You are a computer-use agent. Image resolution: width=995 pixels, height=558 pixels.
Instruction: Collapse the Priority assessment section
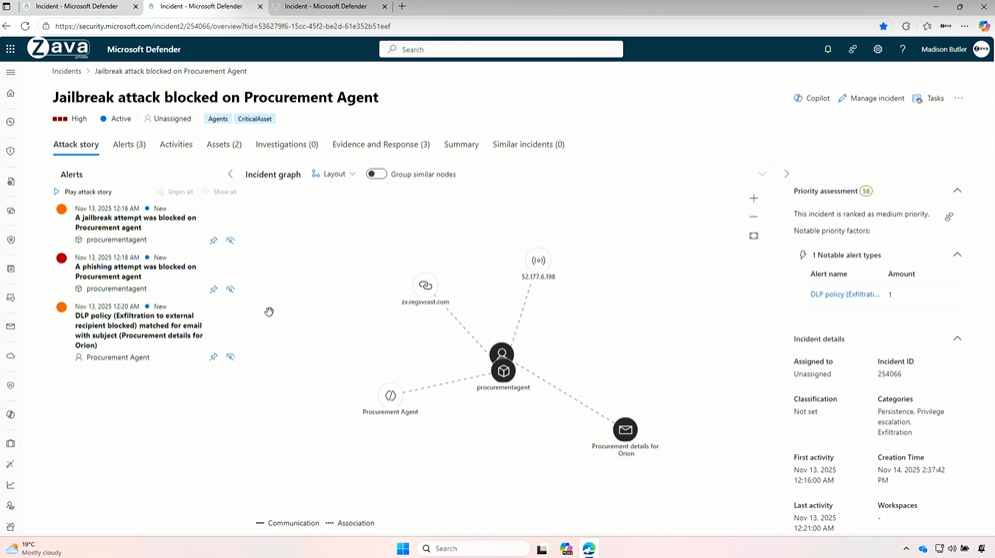[x=957, y=190]
